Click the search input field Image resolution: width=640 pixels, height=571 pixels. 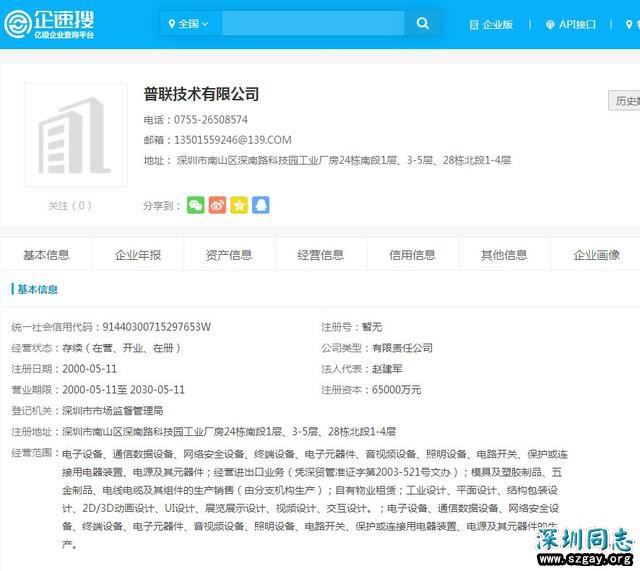[313, 24]
